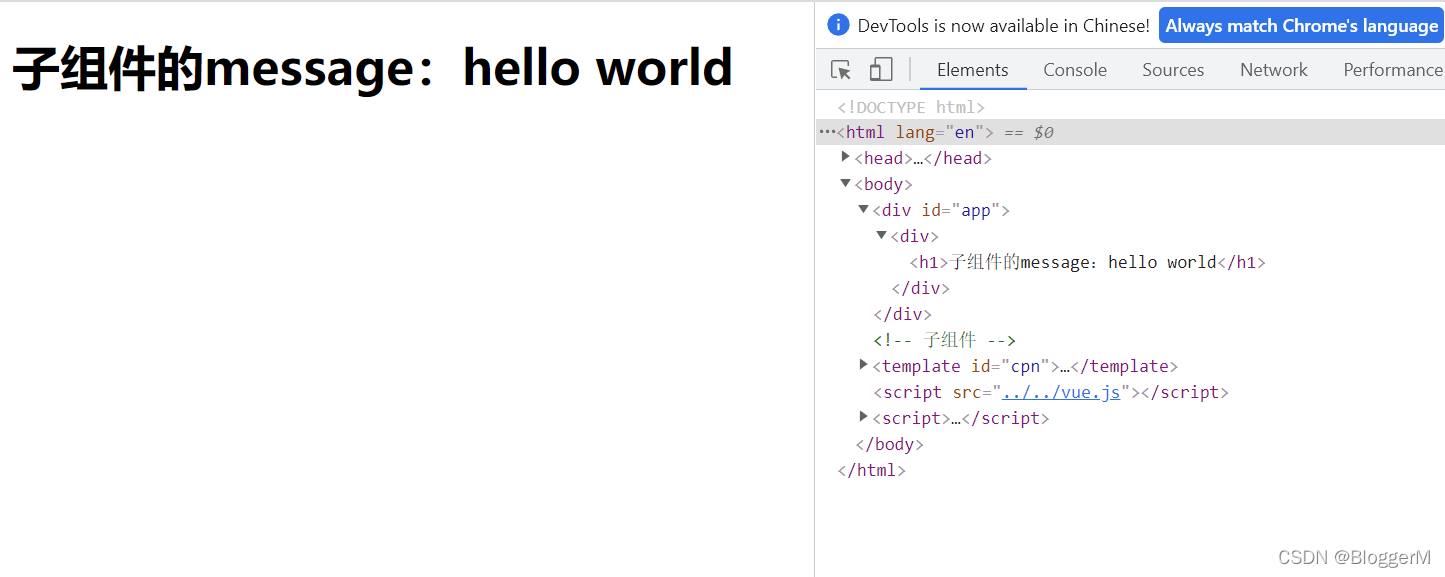Collapse the div id="app" node
The height and width of the screenshot is (577, 1445).
(864, 209)
